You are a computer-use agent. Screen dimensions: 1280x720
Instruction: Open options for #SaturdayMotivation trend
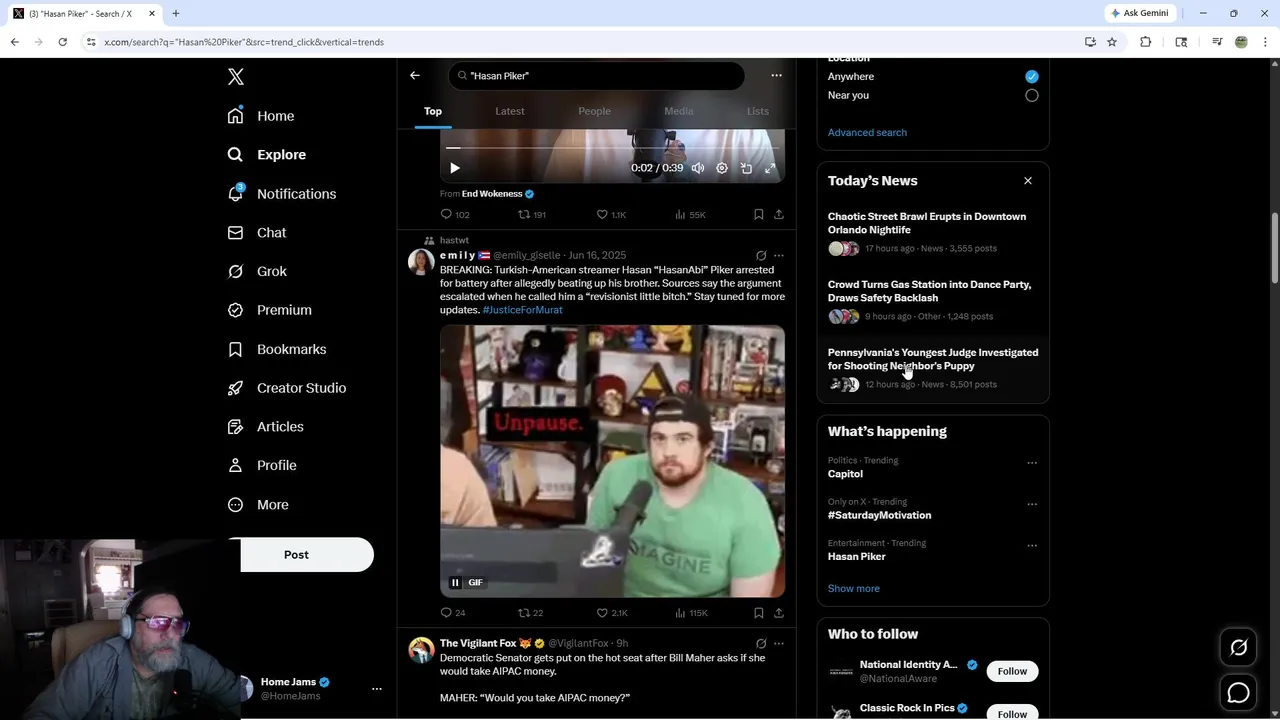click(1032, 504)
